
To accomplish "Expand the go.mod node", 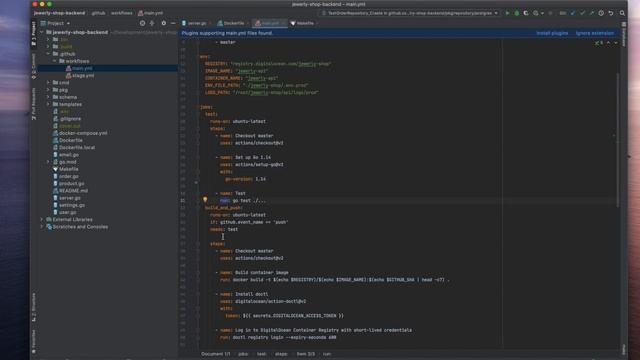I will coord(48,162).
